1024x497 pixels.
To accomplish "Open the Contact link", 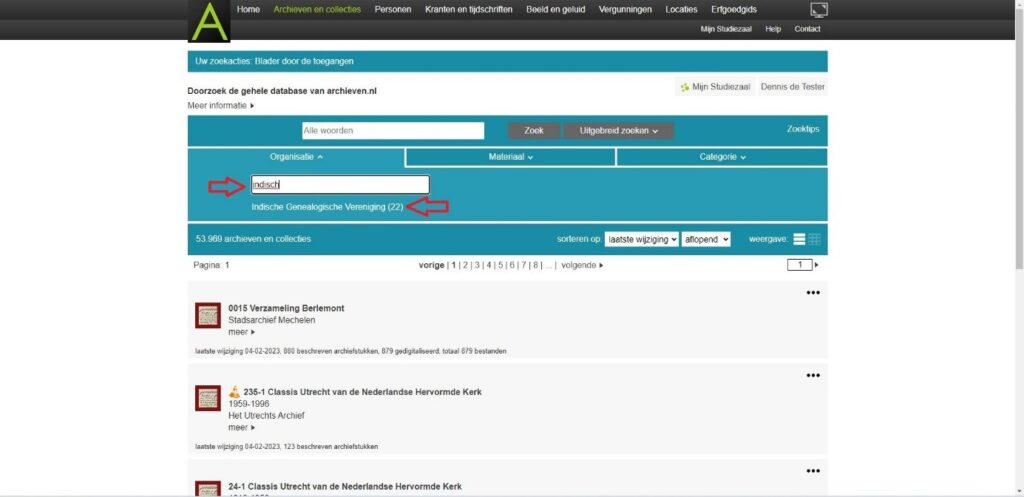I will coord(807,29).
